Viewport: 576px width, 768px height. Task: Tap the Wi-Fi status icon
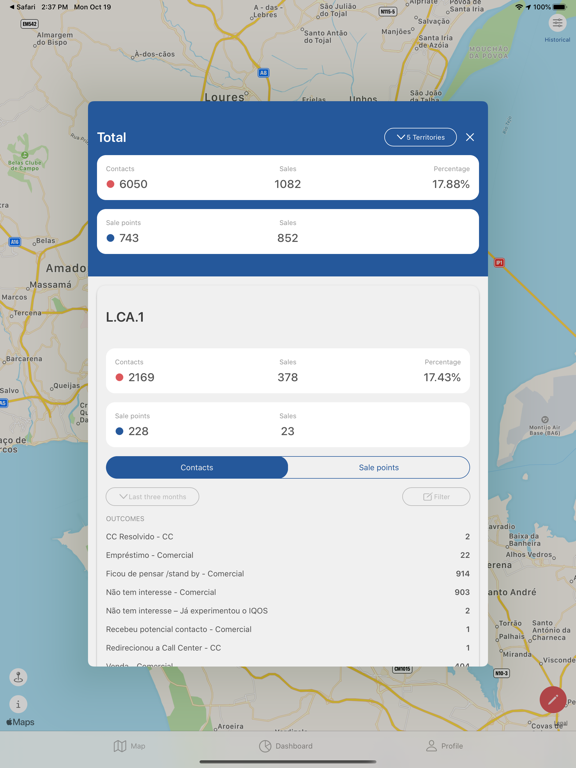[x=519, y=7]
